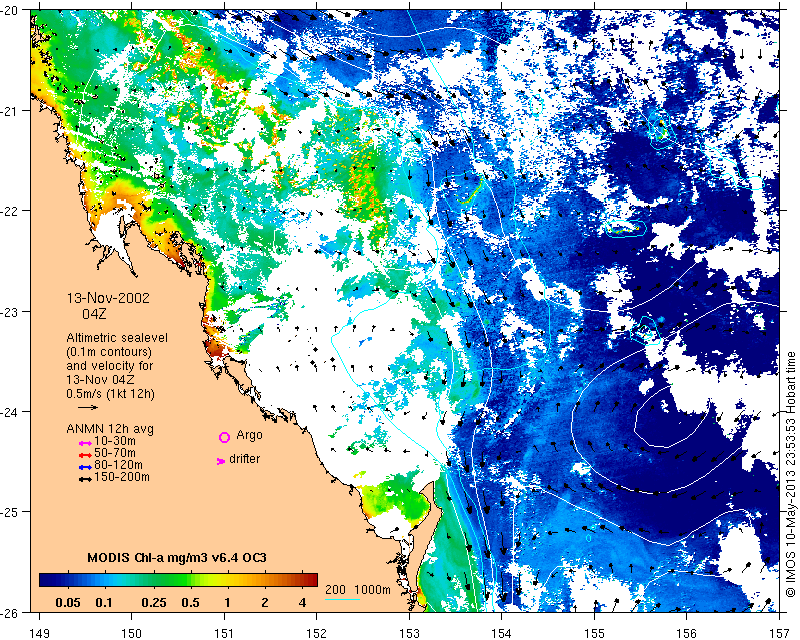Viewport: 800px width, 640px height.
Task: Click latitude axis label '-23'
Action: (x=9, y=311)
